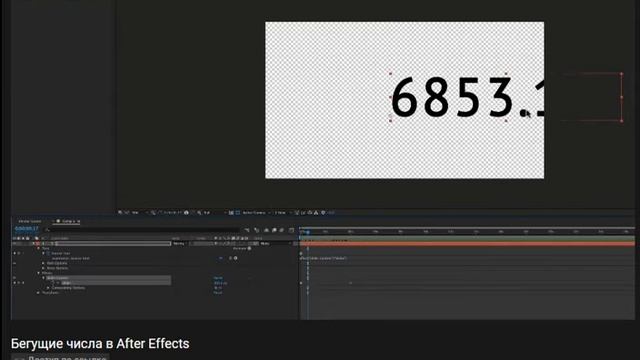Open the 1 View layout dropdown
640x360 pixels.
[282, 213]
